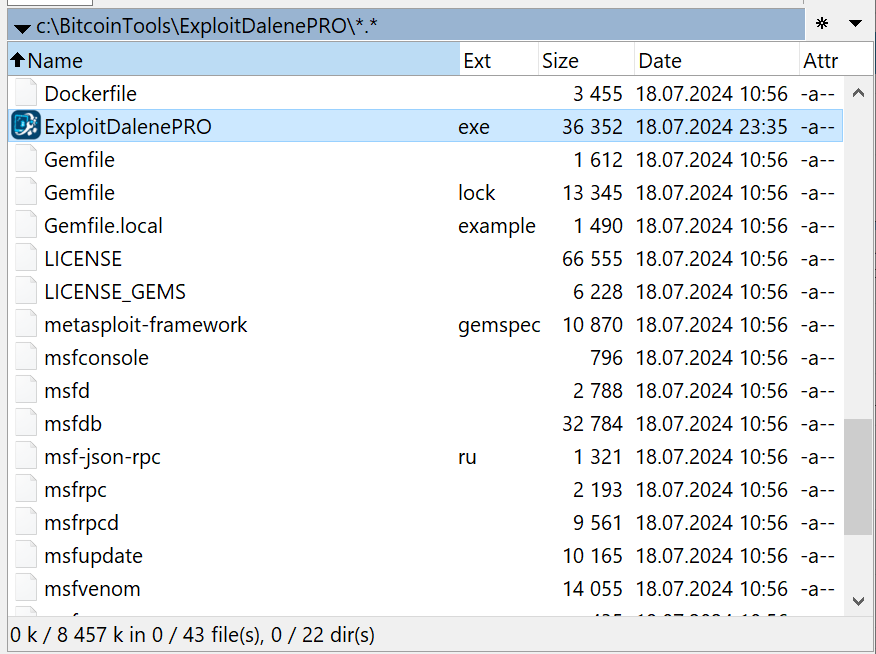Click the exe extension cell
This screenshot has height=654, width=876.
[x=474, y=127]
